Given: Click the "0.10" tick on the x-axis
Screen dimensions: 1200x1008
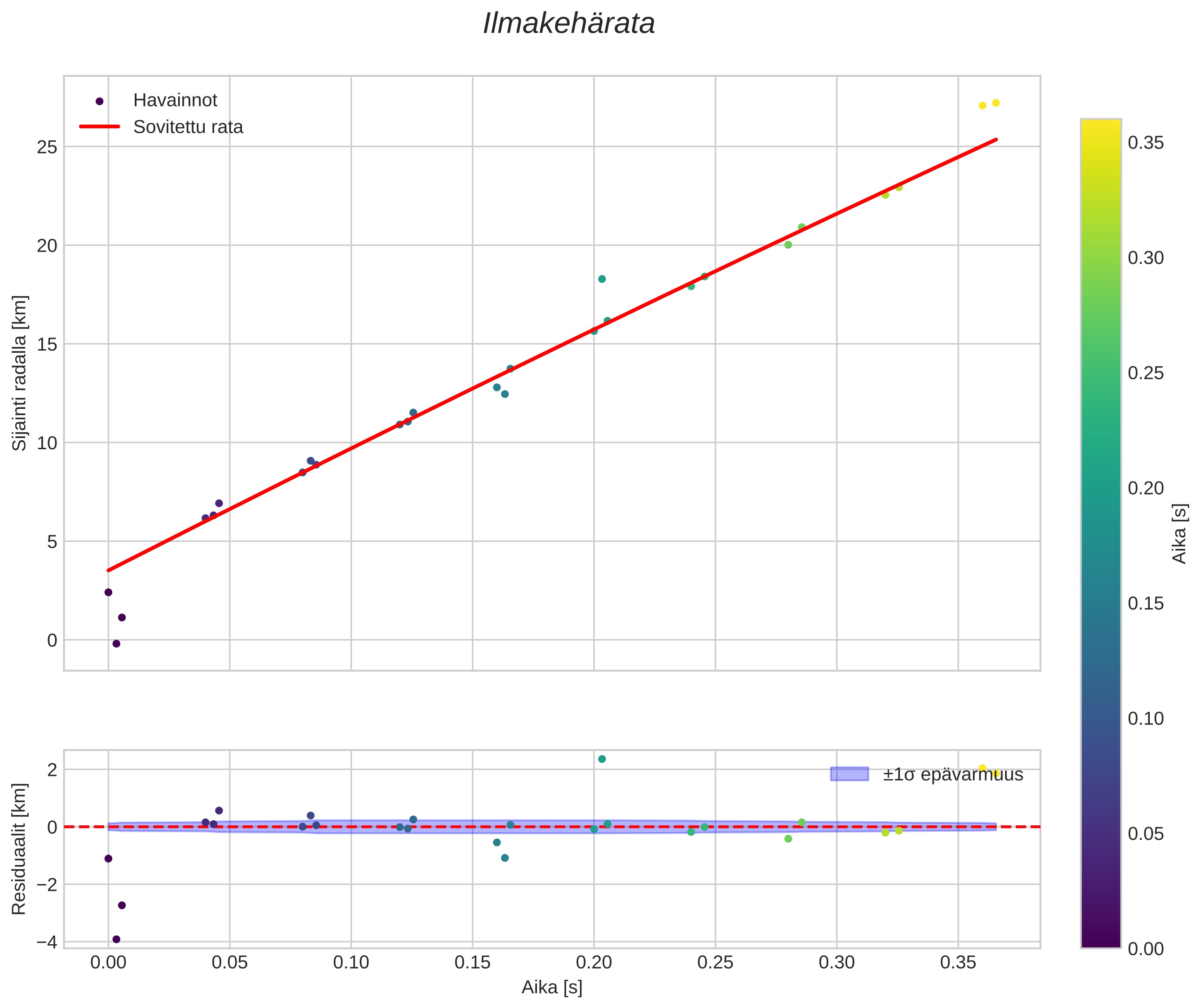Looking at the screenshot, I should (x=351, y=962).
